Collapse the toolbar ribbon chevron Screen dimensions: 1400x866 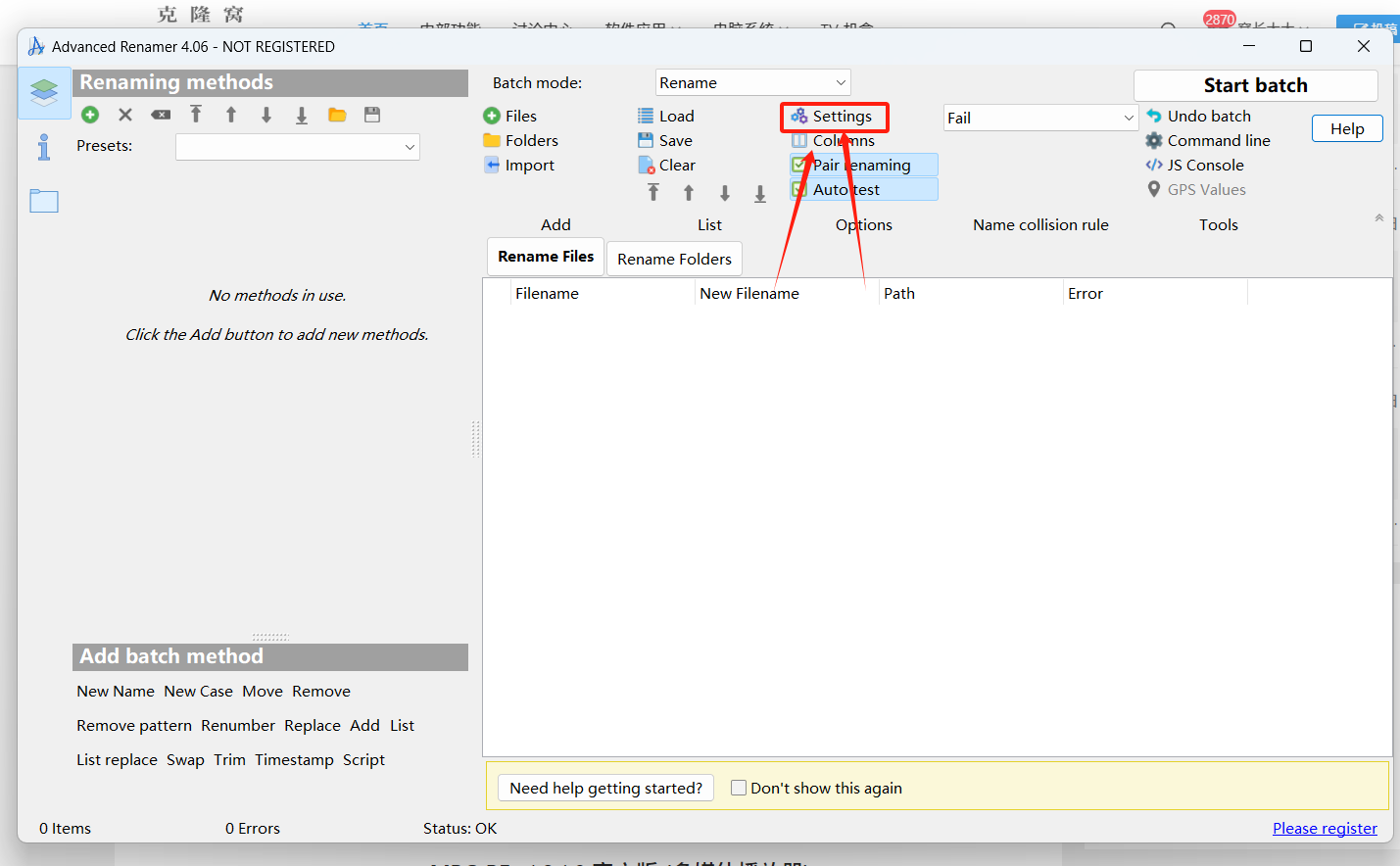tap(1378, 218)
